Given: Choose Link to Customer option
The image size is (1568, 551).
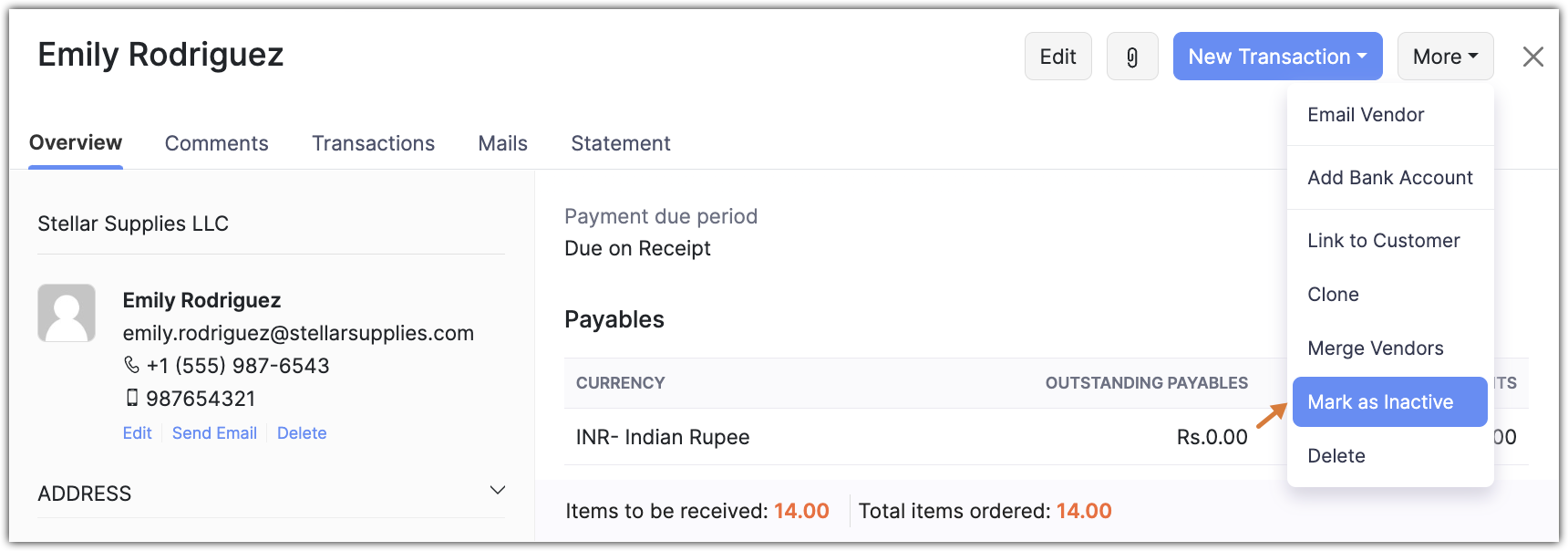Looking at the screenshot, I should pos(1383,241).
